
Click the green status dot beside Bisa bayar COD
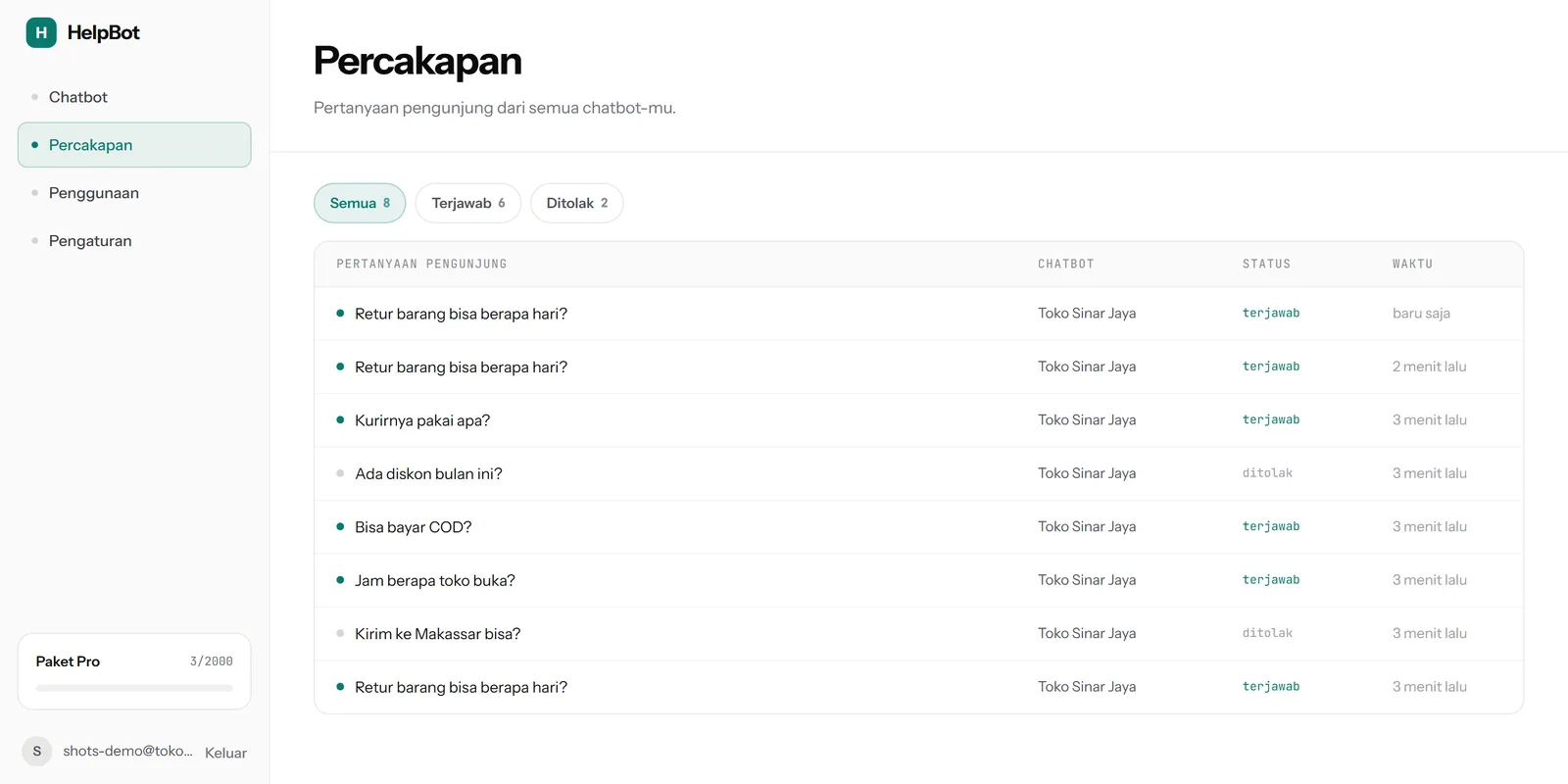(x=340, y=527)
